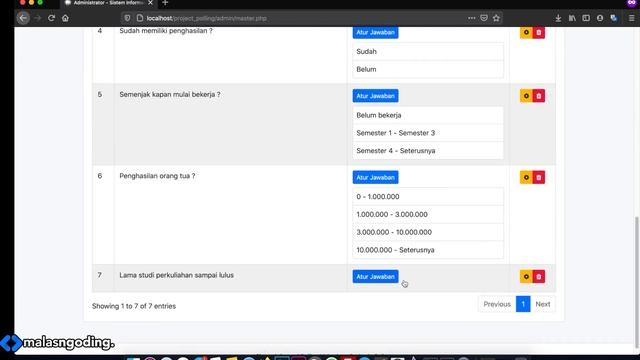Click Atur Jawaban for Lama studi perkuliahan
Viewport: 640px width, 360px height.
point(376,277)
